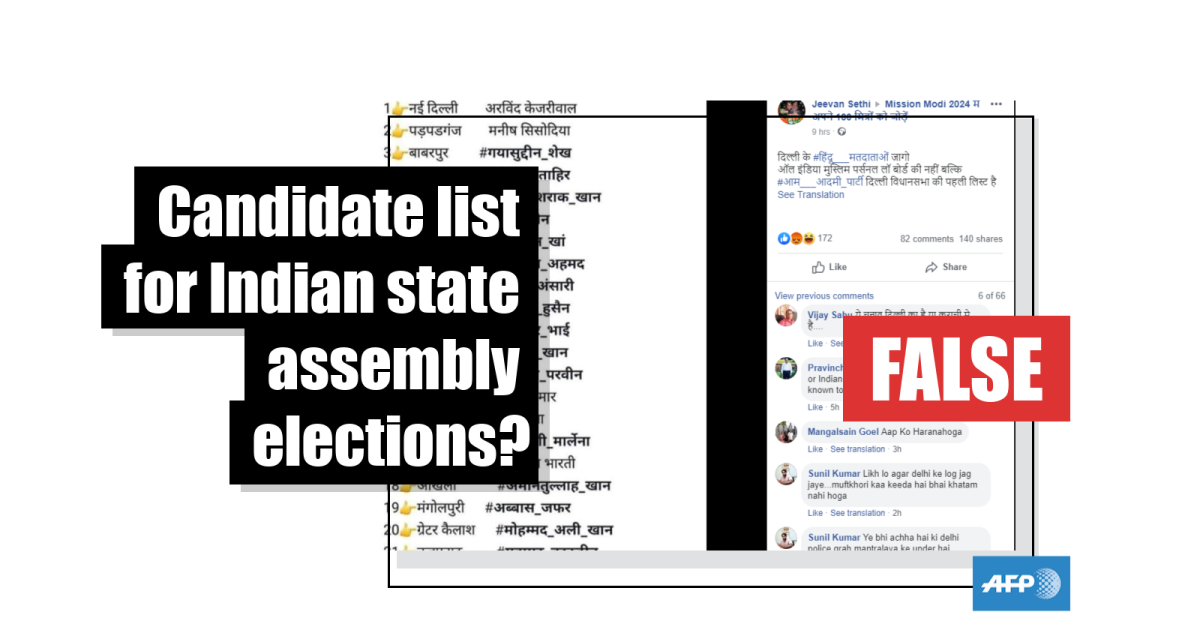Click the See Translation link under the post
The height and width of the screenshot is (630, 1200).
(811, 195)
